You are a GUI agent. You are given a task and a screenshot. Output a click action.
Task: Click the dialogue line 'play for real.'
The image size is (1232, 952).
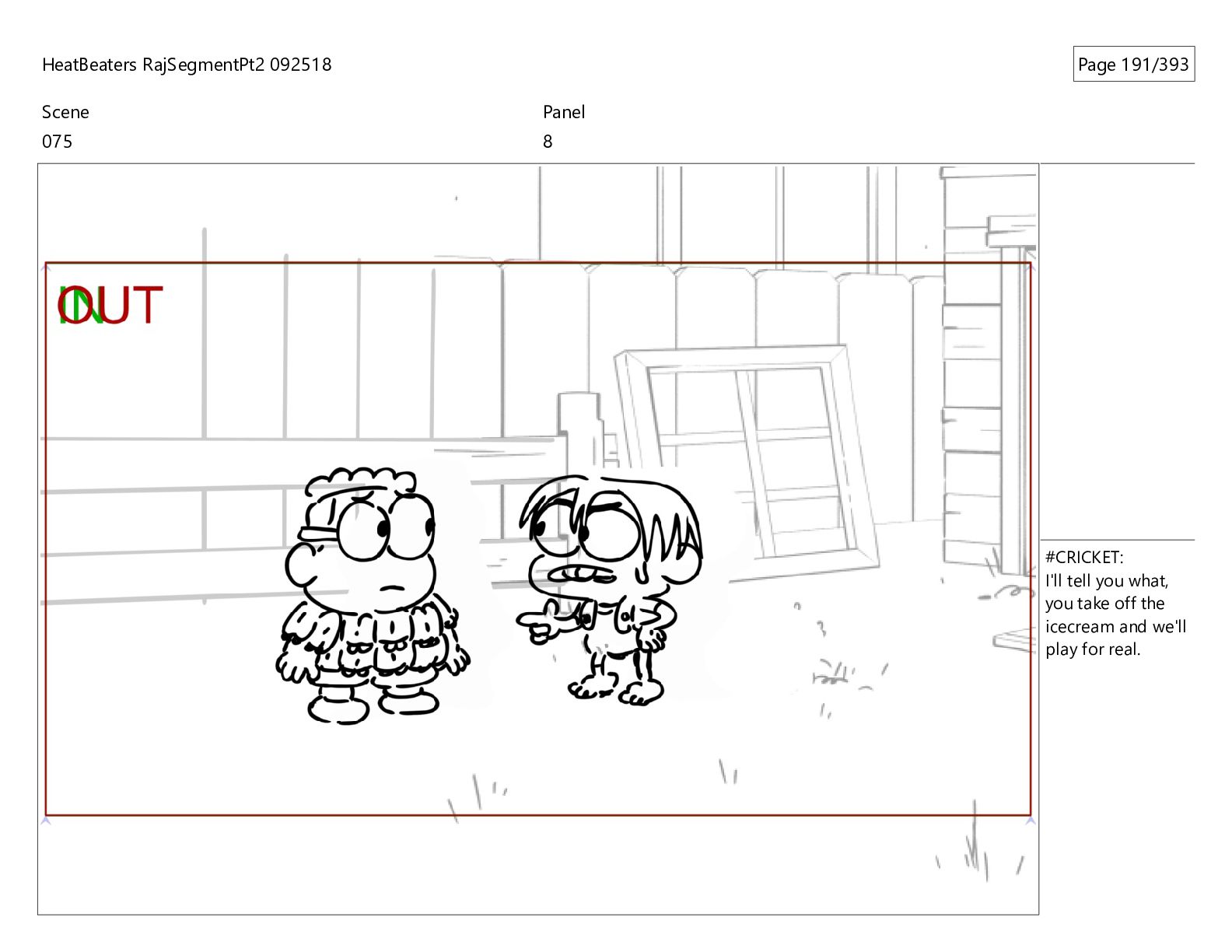[1093, 649]
